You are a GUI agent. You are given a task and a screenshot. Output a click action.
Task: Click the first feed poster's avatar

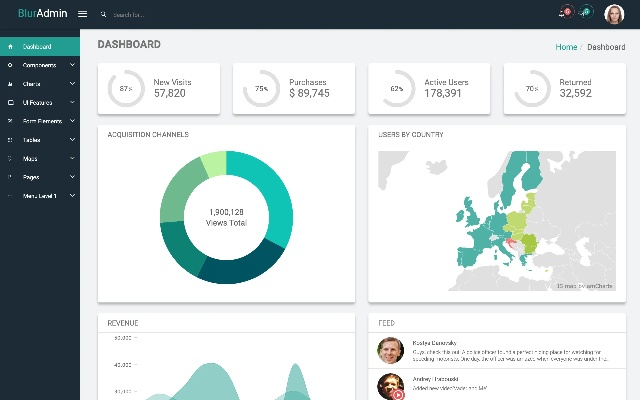tap(390, 349)
